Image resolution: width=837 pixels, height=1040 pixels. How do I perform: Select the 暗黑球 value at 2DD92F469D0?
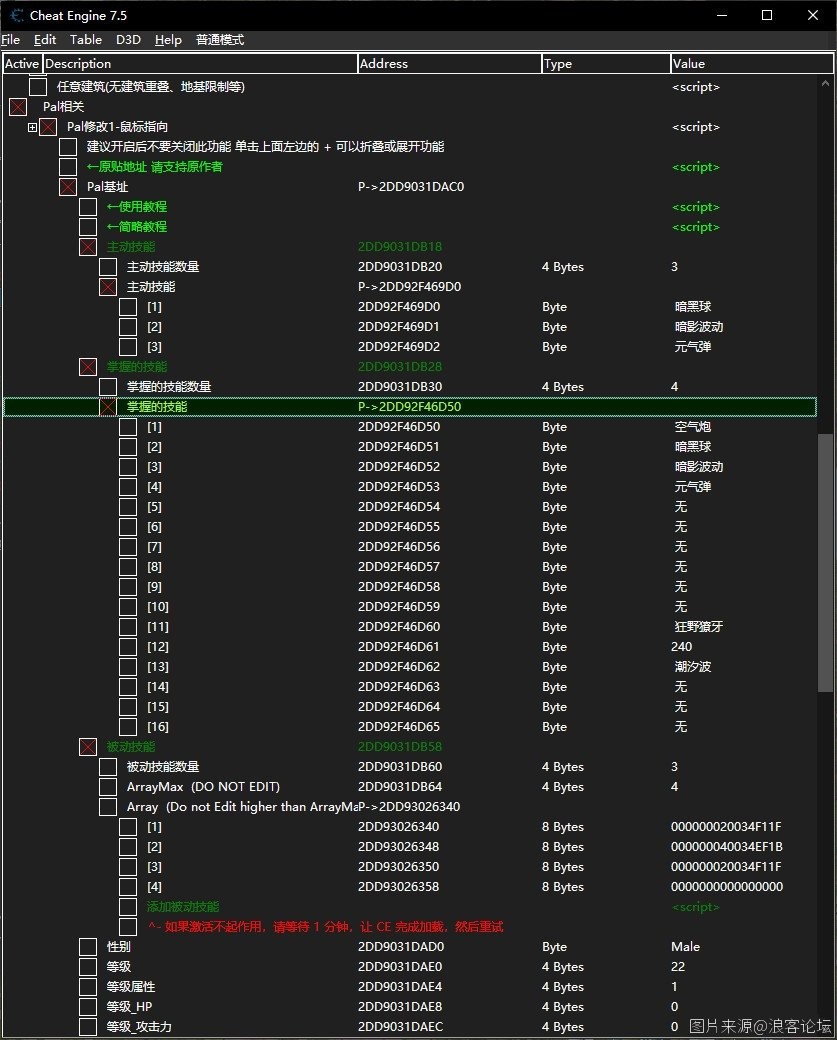pyautogui.click(x=692, y=306)
